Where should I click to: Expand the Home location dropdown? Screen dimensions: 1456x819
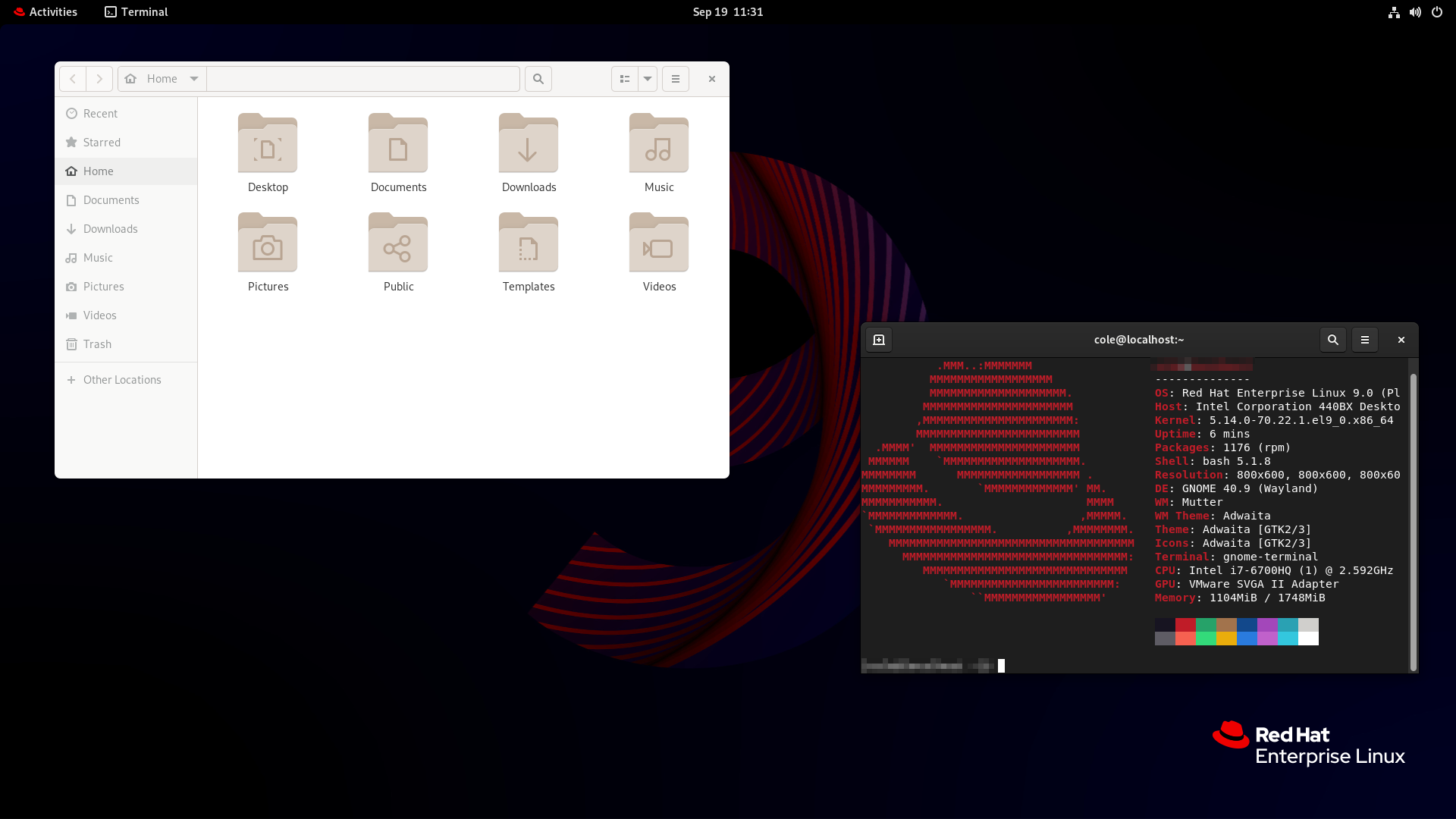194,78
